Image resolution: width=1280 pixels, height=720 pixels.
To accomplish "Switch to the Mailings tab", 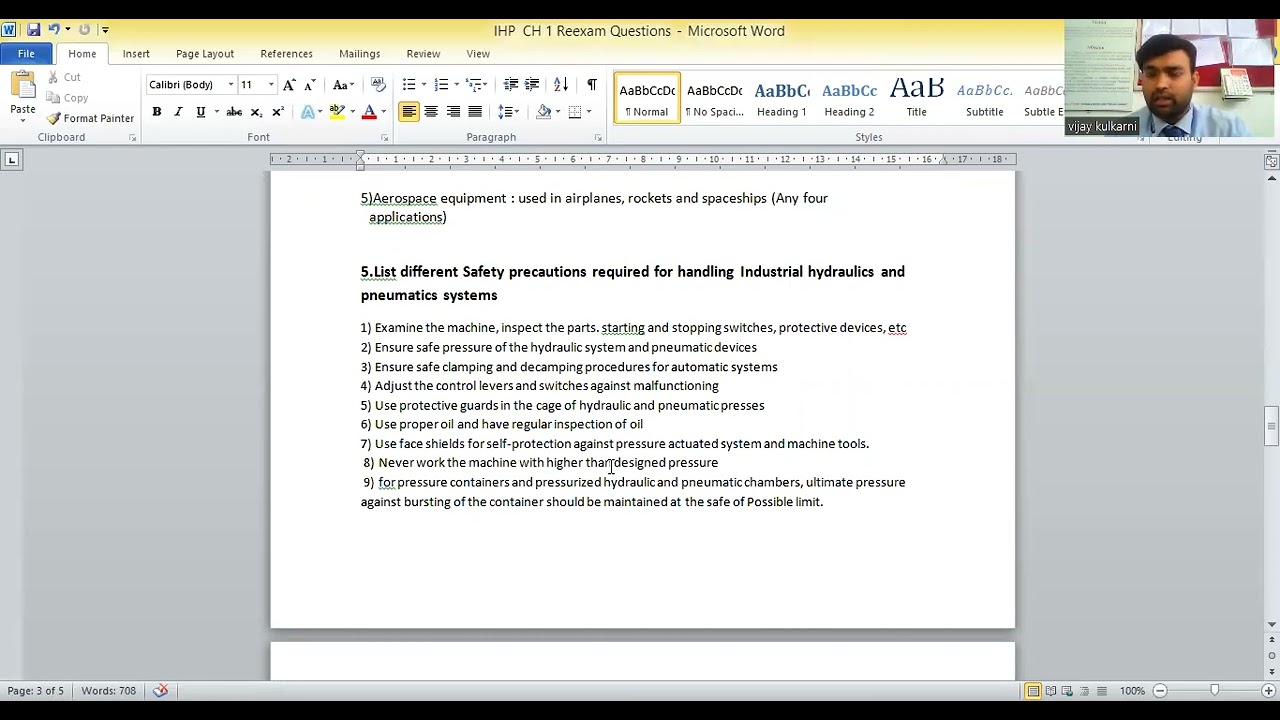I will tap(360, 54).
